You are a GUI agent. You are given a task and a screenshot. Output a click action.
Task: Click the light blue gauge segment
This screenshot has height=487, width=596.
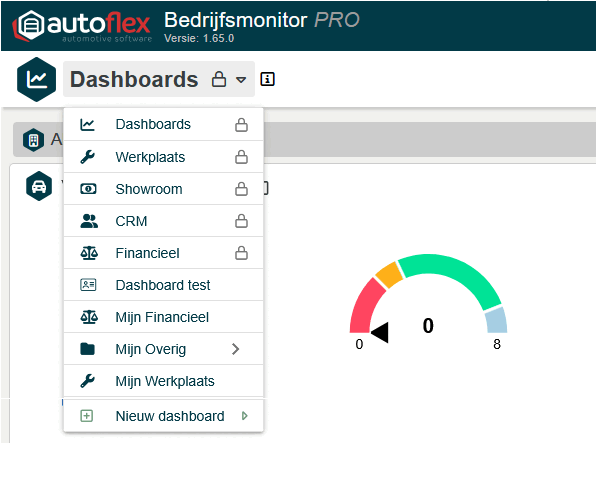[x=497, y=320]
